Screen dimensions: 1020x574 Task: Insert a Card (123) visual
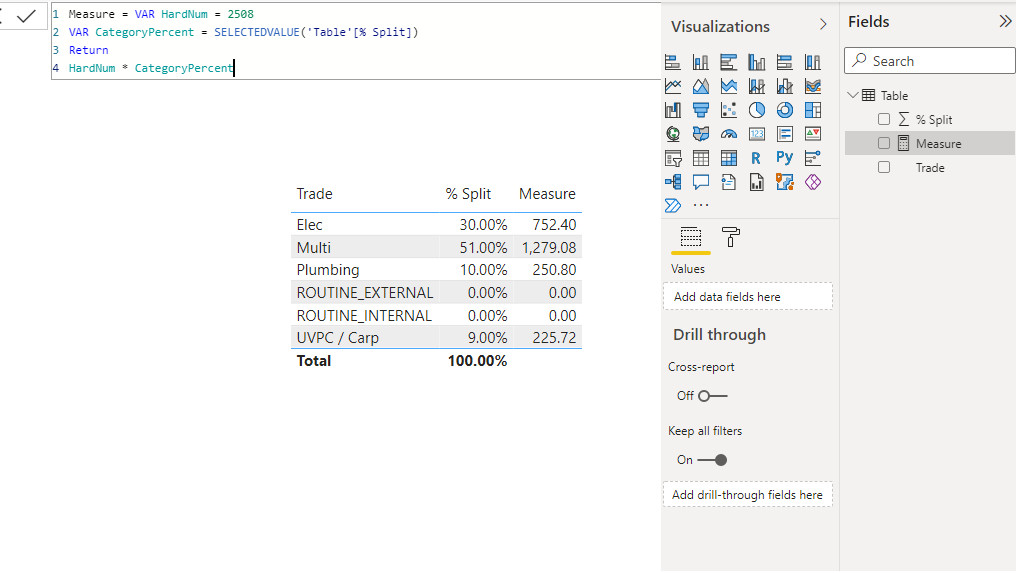pos(757,134)
